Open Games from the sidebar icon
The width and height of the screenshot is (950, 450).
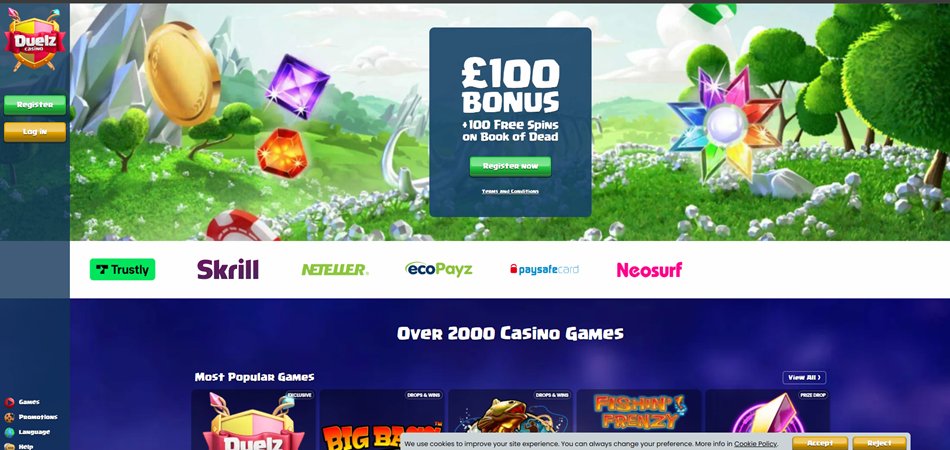tap(9, 402)
